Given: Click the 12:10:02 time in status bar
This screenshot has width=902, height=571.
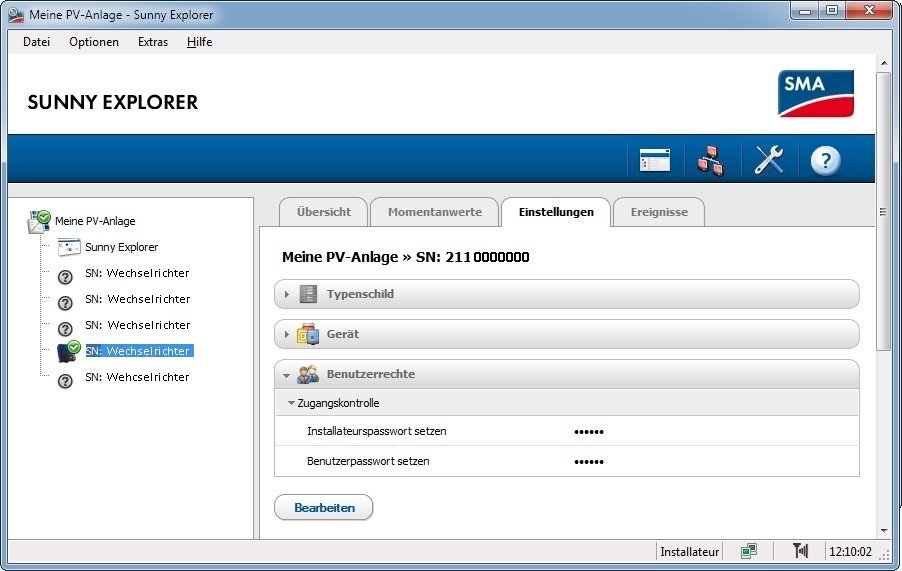Looking at the screenshot, I should pyautogui.click(x=850, y=552).
